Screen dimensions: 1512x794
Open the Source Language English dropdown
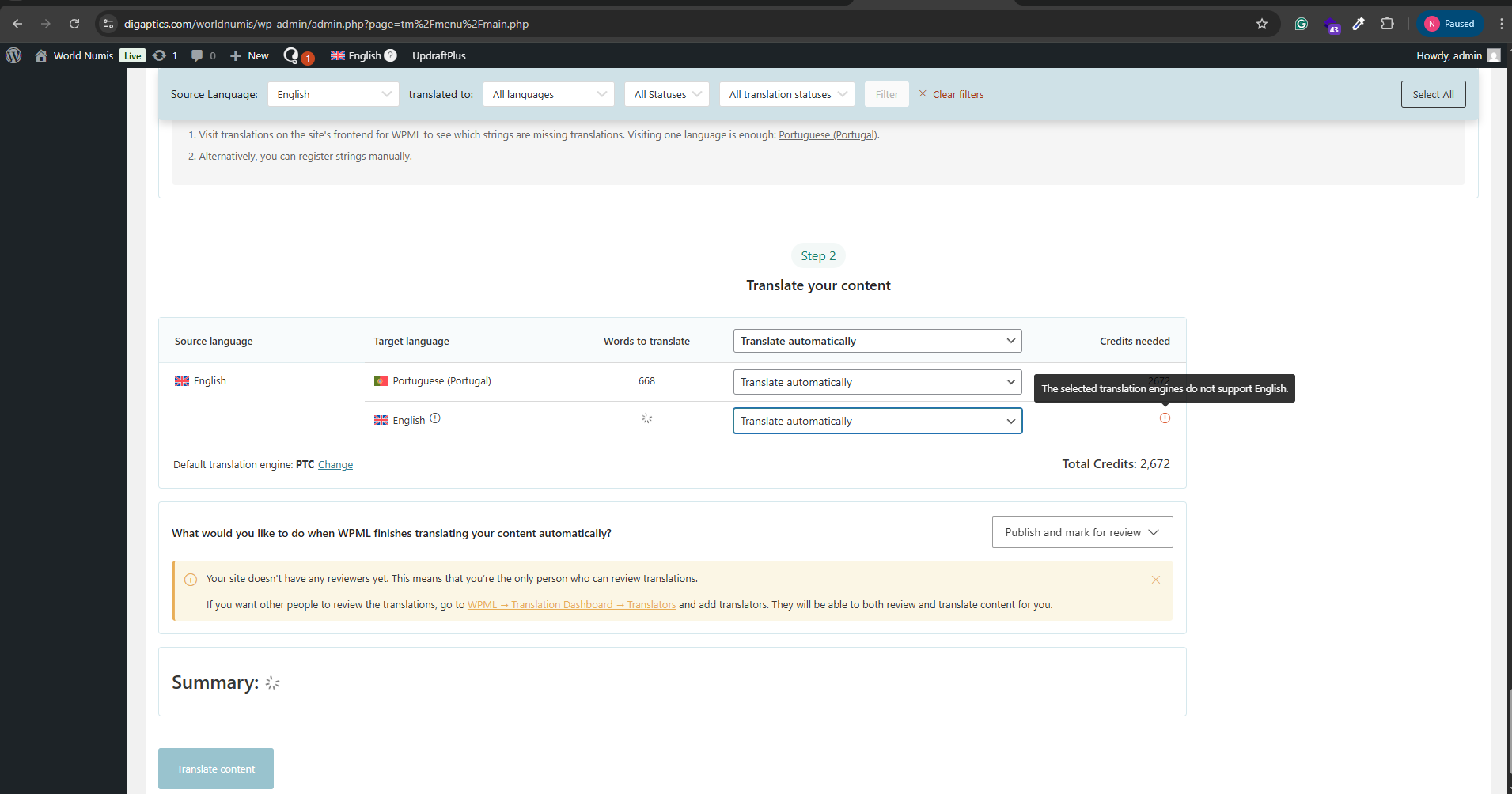333,94
